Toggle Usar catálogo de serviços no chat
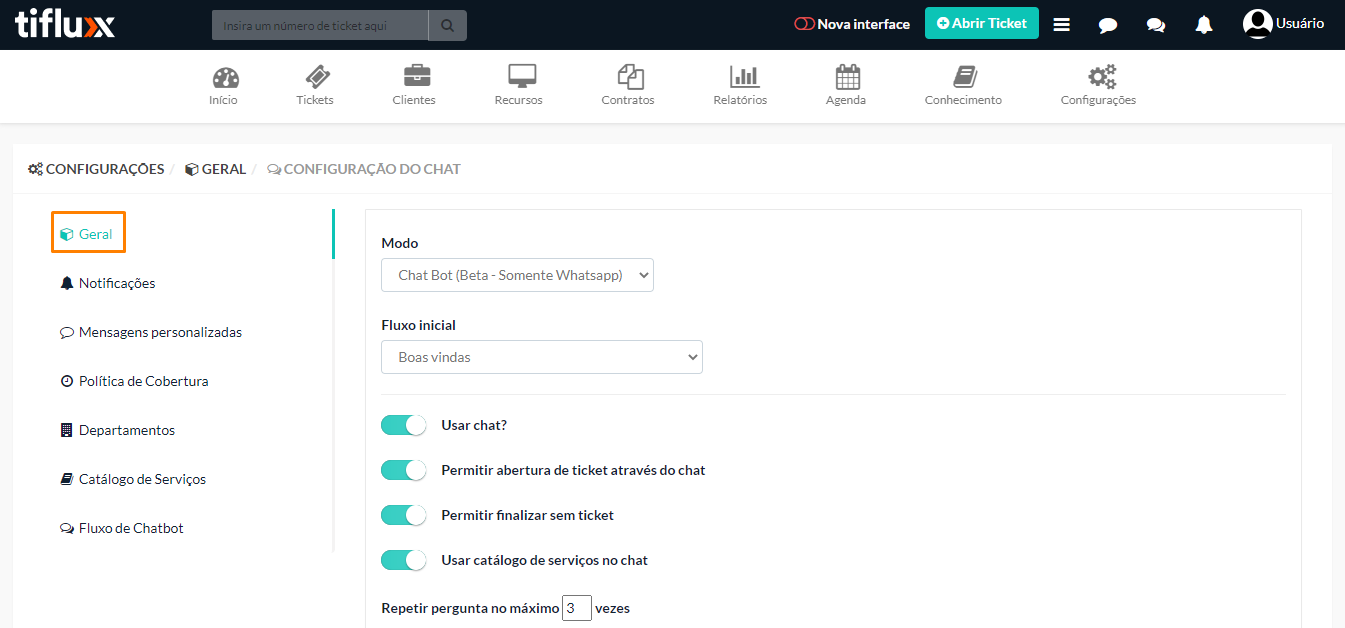The height and width of the screenshot is (628, 1345). point(404,560)
